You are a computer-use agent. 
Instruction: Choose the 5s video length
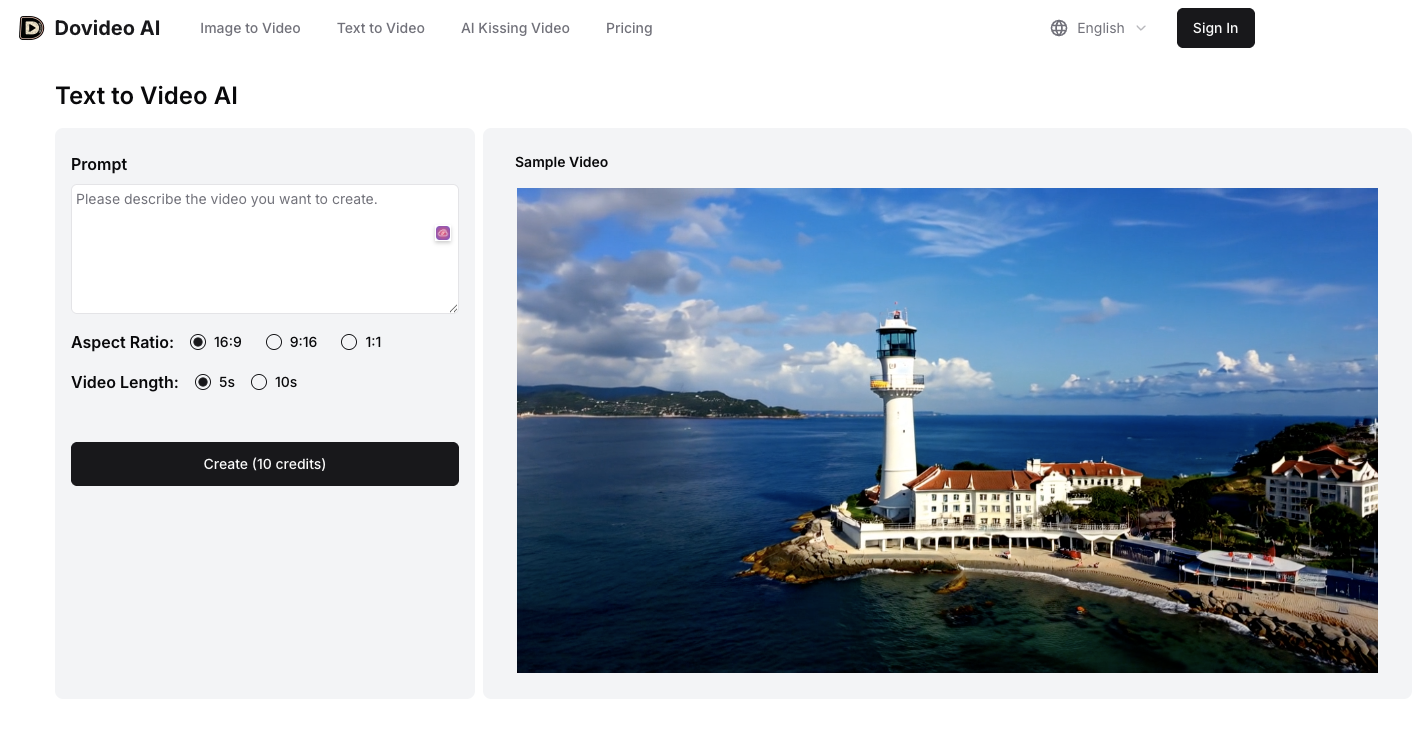coord(203,382)
